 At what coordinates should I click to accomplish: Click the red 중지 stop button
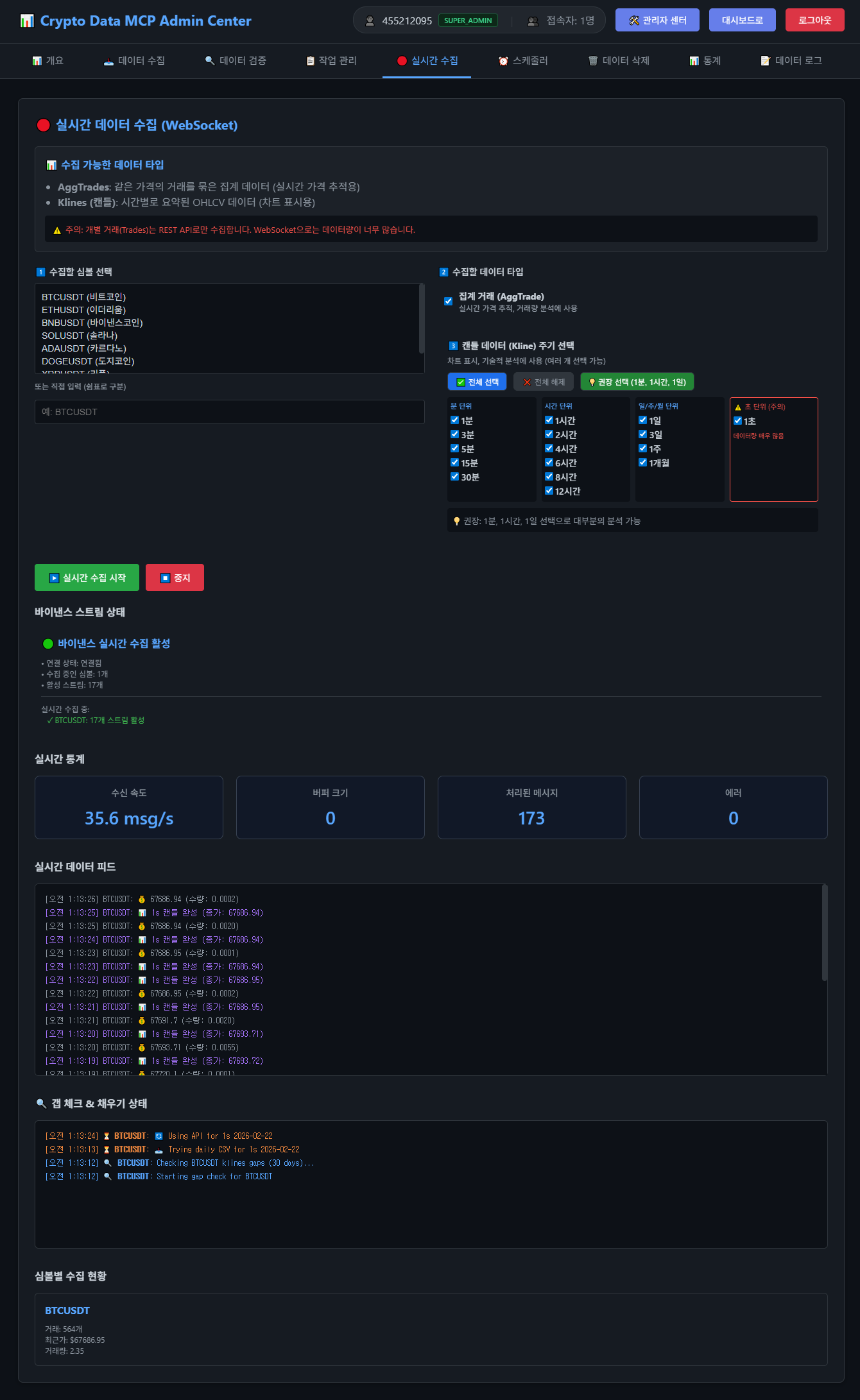pos(175,577)
